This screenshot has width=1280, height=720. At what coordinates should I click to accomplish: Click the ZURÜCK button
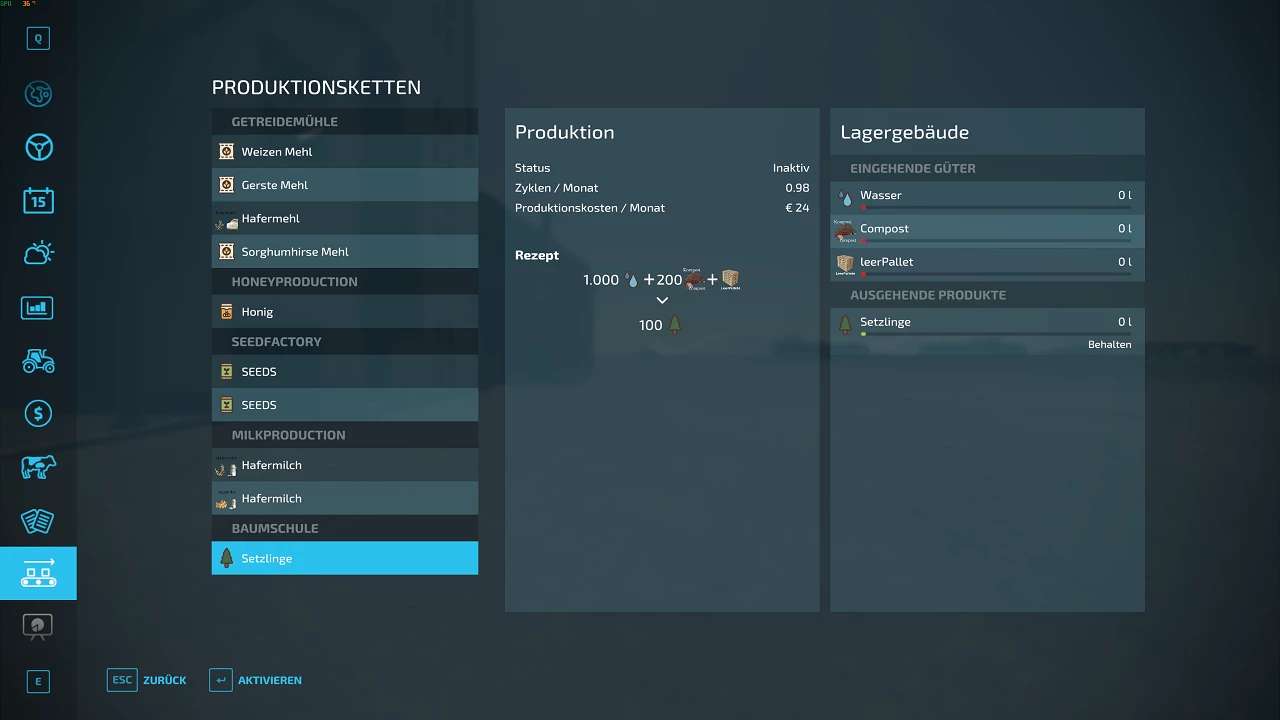147,680
